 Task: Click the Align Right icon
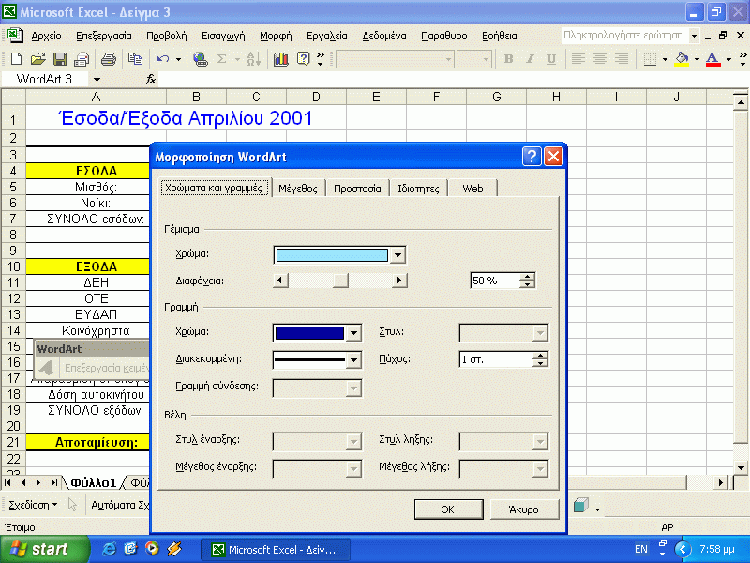pos(621,59)
